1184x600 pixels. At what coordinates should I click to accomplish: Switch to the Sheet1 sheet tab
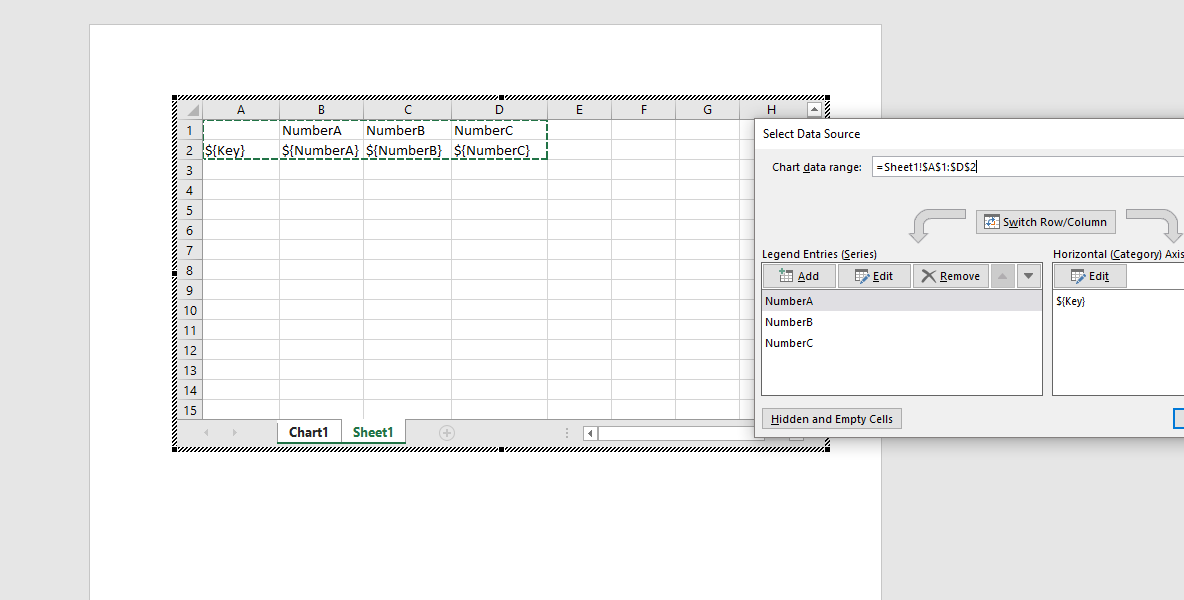[373, 432]
